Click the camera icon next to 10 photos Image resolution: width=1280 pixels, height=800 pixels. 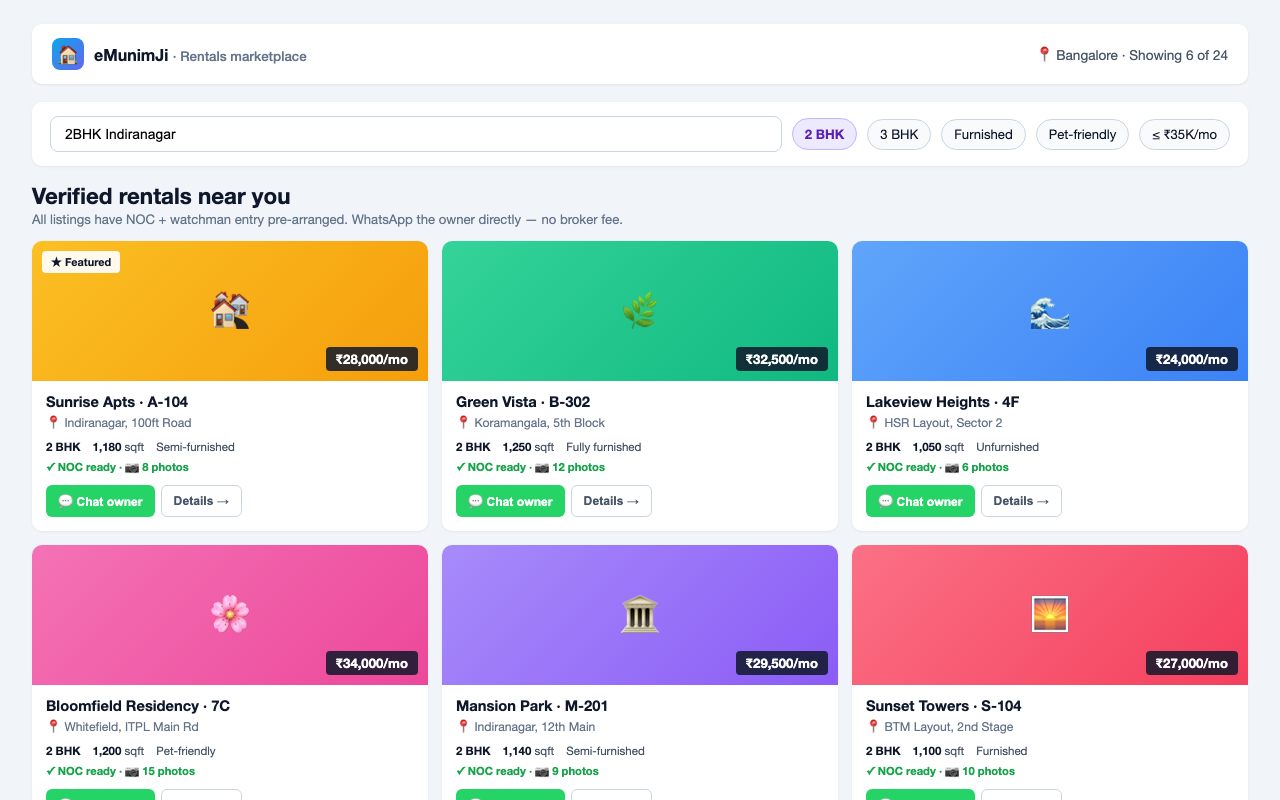pos(951,771)
